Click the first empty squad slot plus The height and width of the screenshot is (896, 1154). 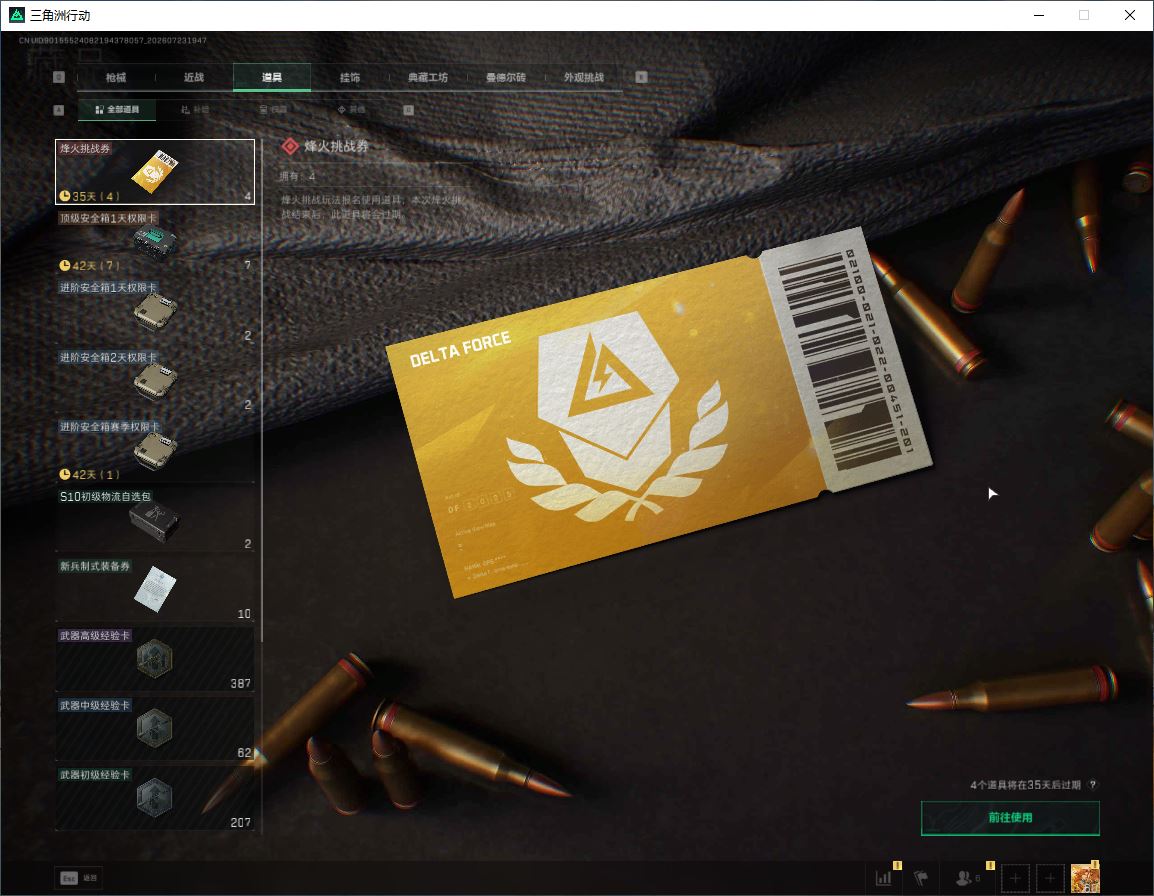pyautogui.click(x=1016, y=878)
